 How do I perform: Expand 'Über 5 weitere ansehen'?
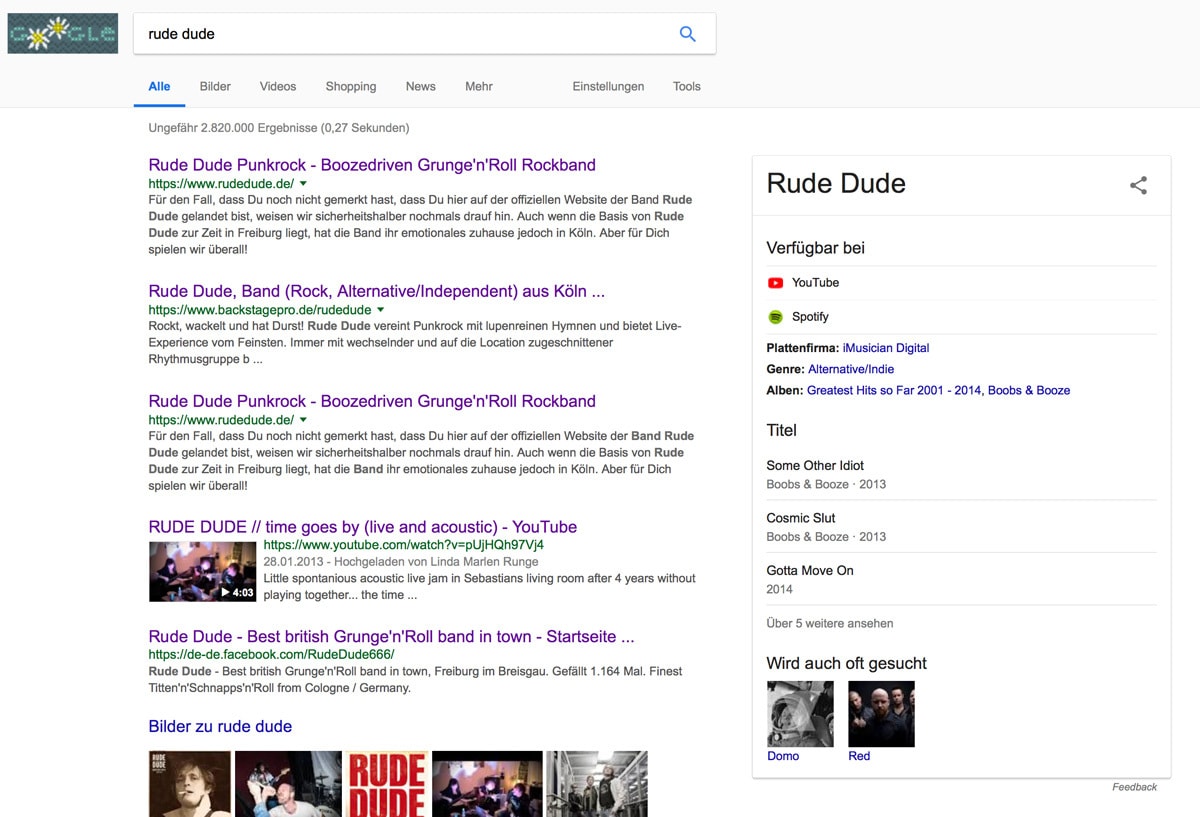click(x=830, y=623)
